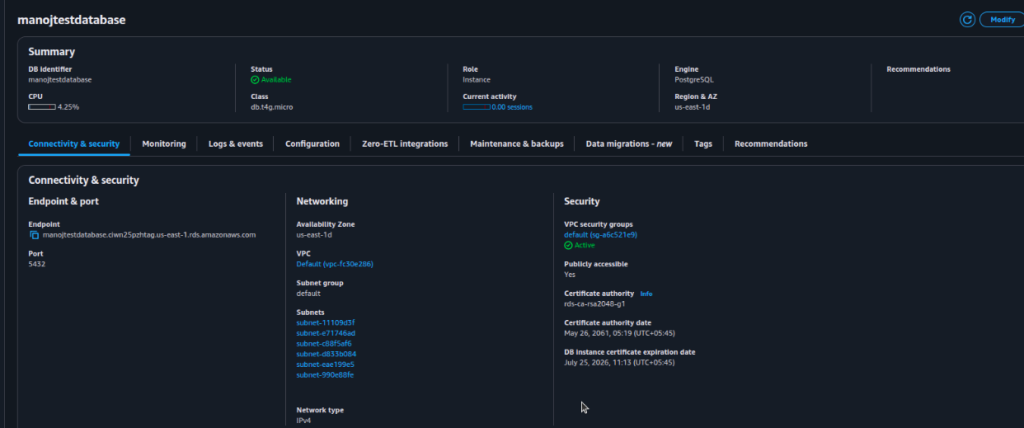The width and height of the screenshot is (1024, 428).
Task: Click the Role value Instance
Action: tap(477, 80)
